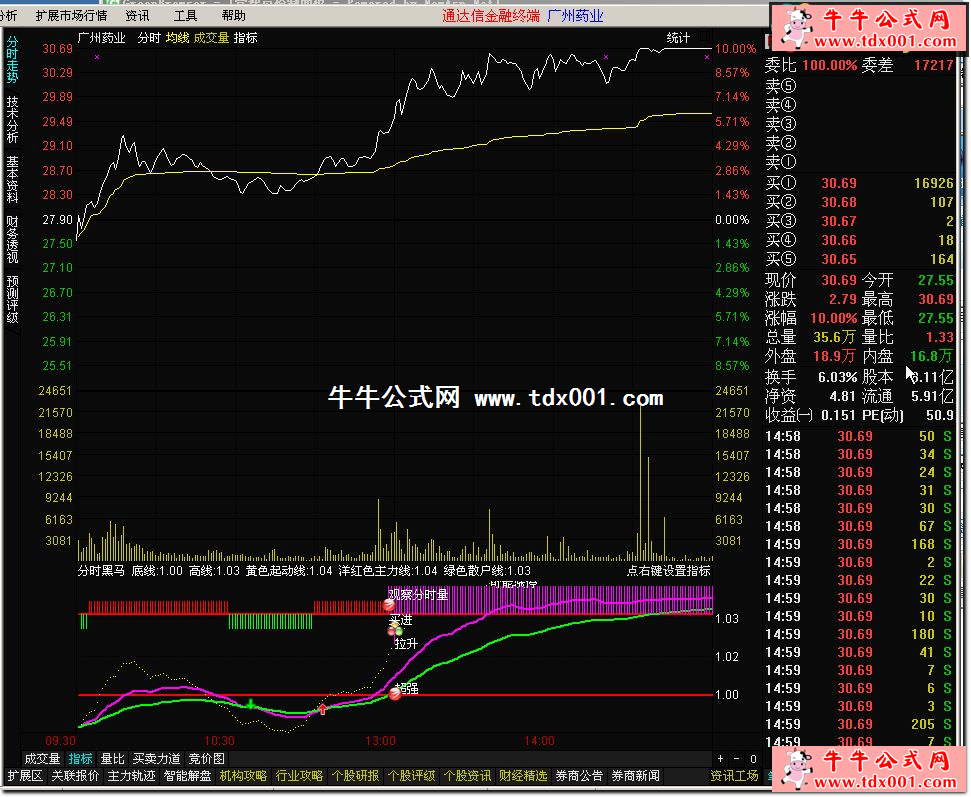
Task: Click the 底线:1.00 legend text
Action: click(157, 571)
